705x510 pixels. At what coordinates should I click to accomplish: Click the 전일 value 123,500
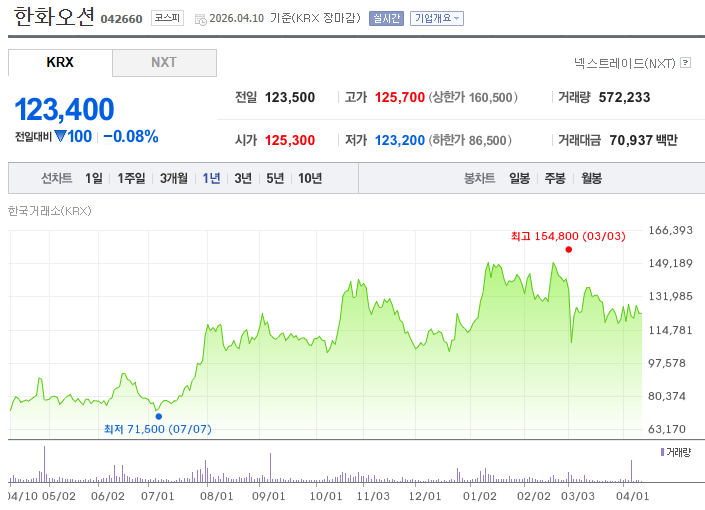pyautogui.click(x=290, y=98)
